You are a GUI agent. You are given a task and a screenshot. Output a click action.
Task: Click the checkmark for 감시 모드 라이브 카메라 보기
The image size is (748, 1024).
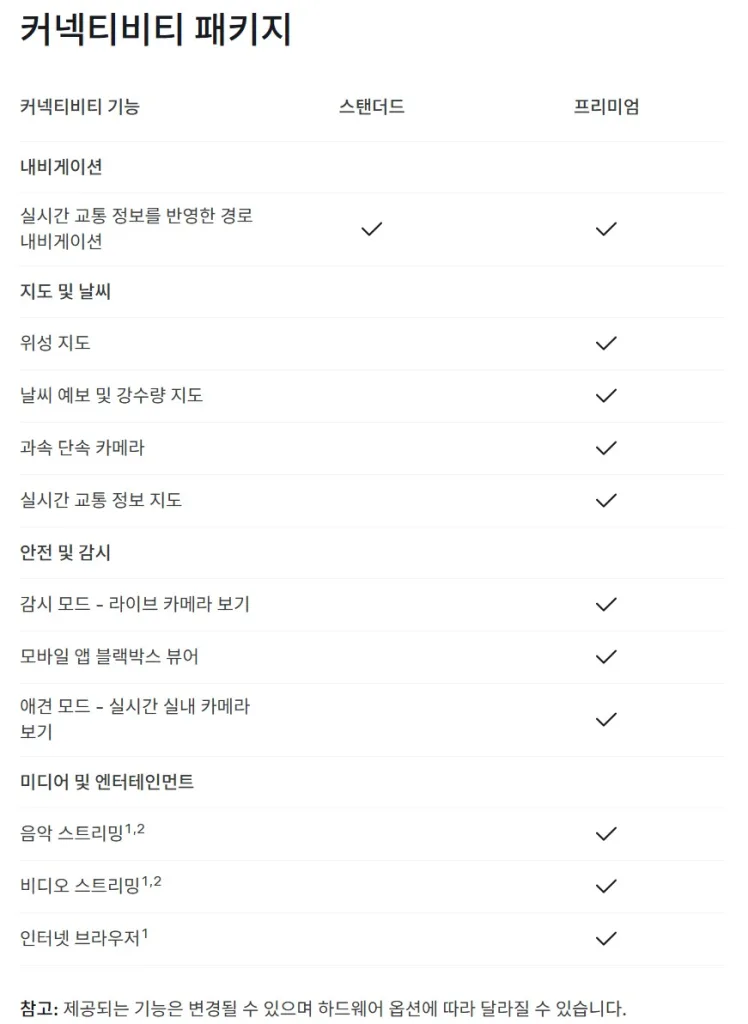point(606,604)
